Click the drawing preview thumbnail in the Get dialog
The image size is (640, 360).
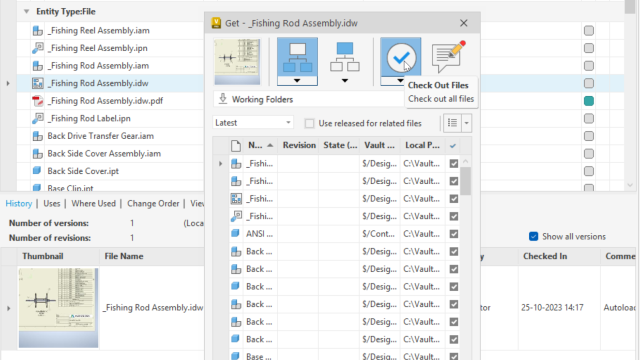(237, 62)
